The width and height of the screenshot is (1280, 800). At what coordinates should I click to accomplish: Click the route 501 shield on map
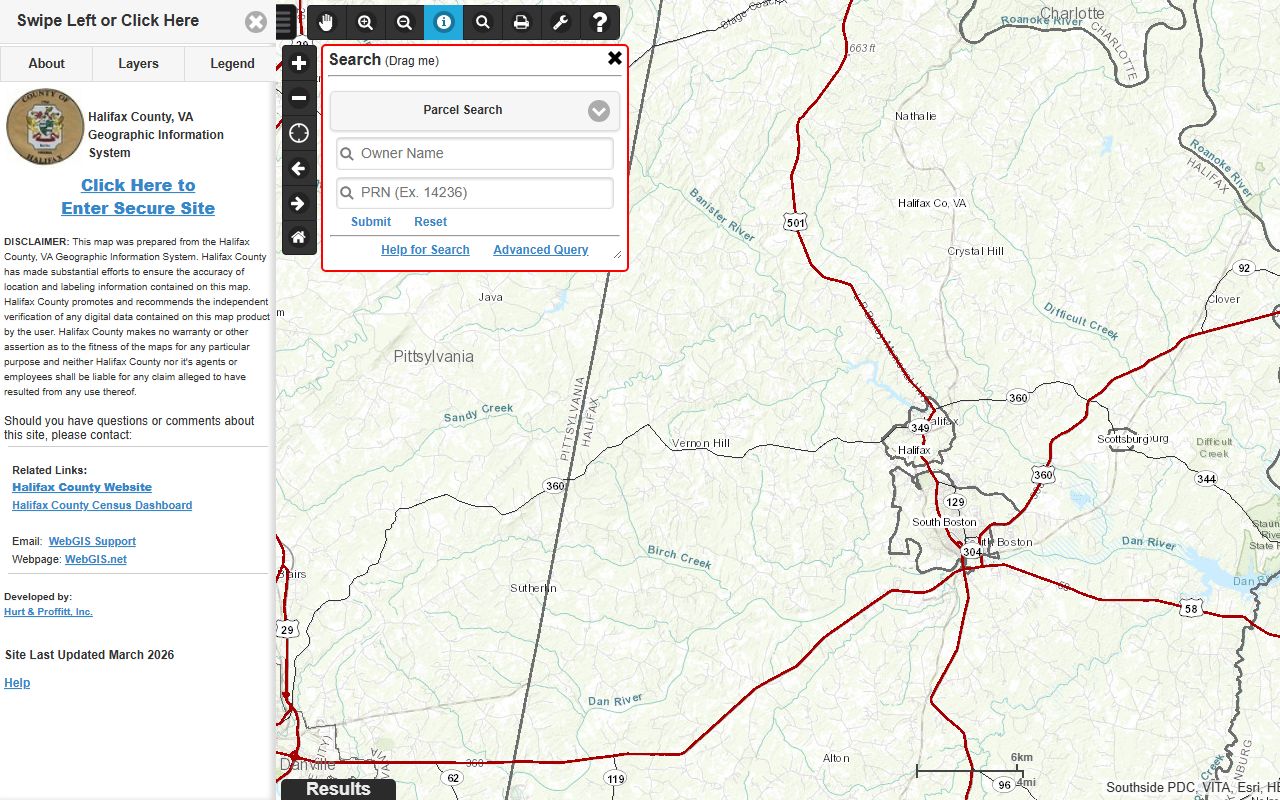(796, 222)
